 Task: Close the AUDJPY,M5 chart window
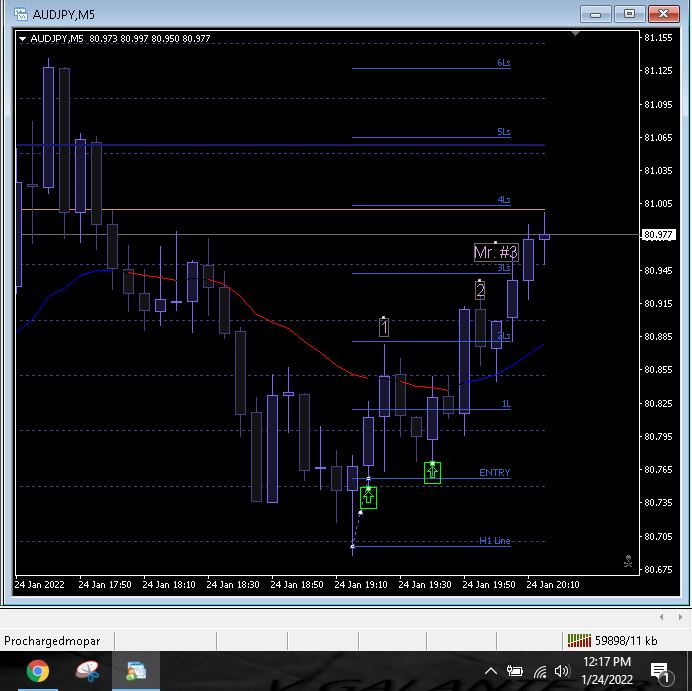[663, 14]
